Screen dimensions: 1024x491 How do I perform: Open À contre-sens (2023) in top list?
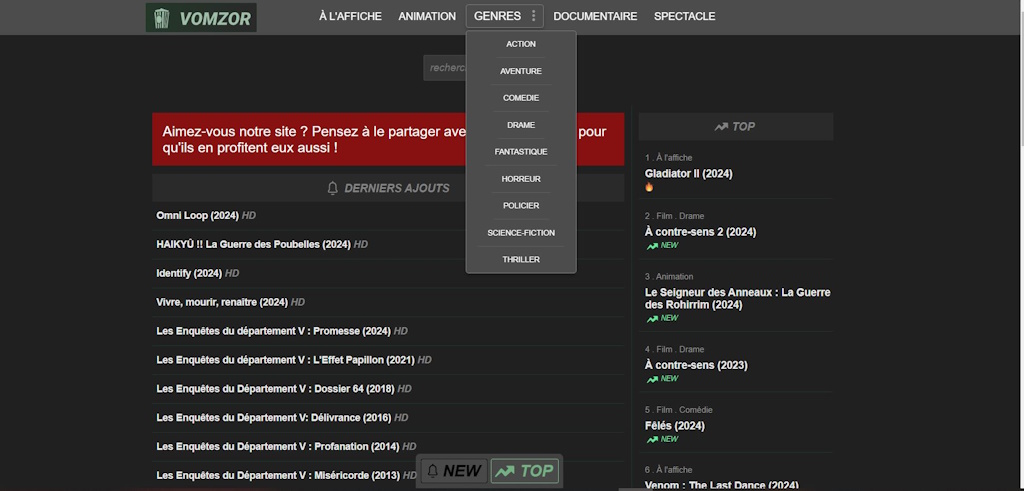[x=696, y=365]
